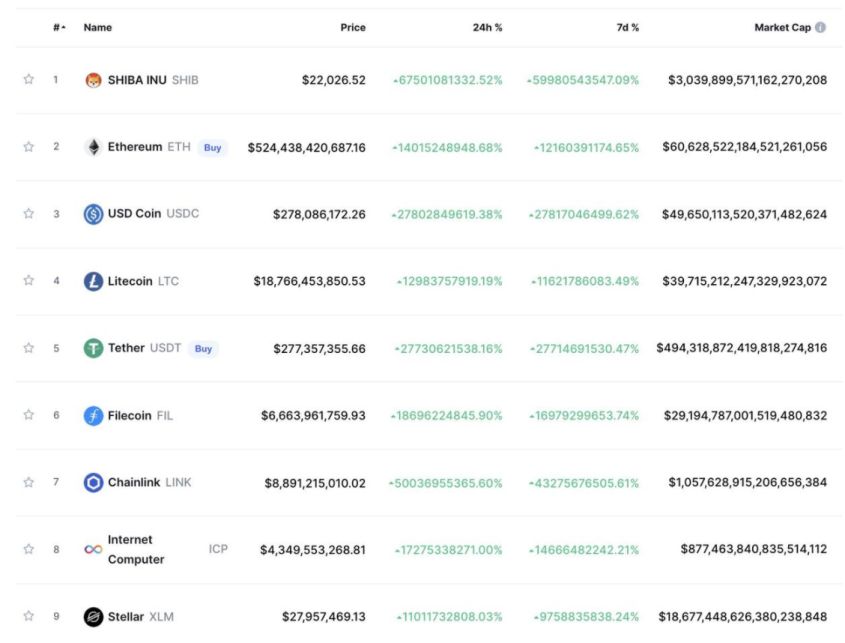Click the Stellar logo icon

click(93, 617)
